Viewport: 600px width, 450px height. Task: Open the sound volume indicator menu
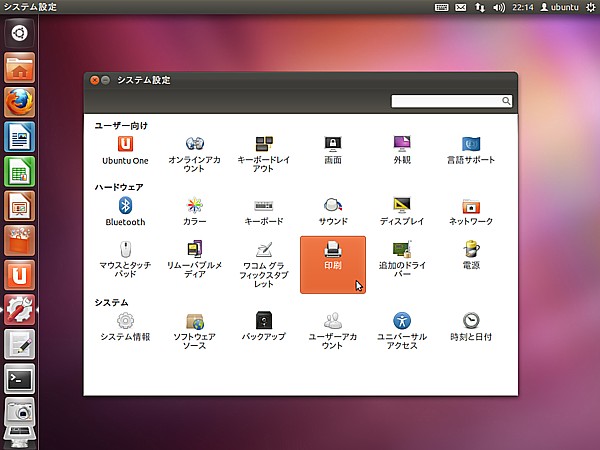click(499, 8)
